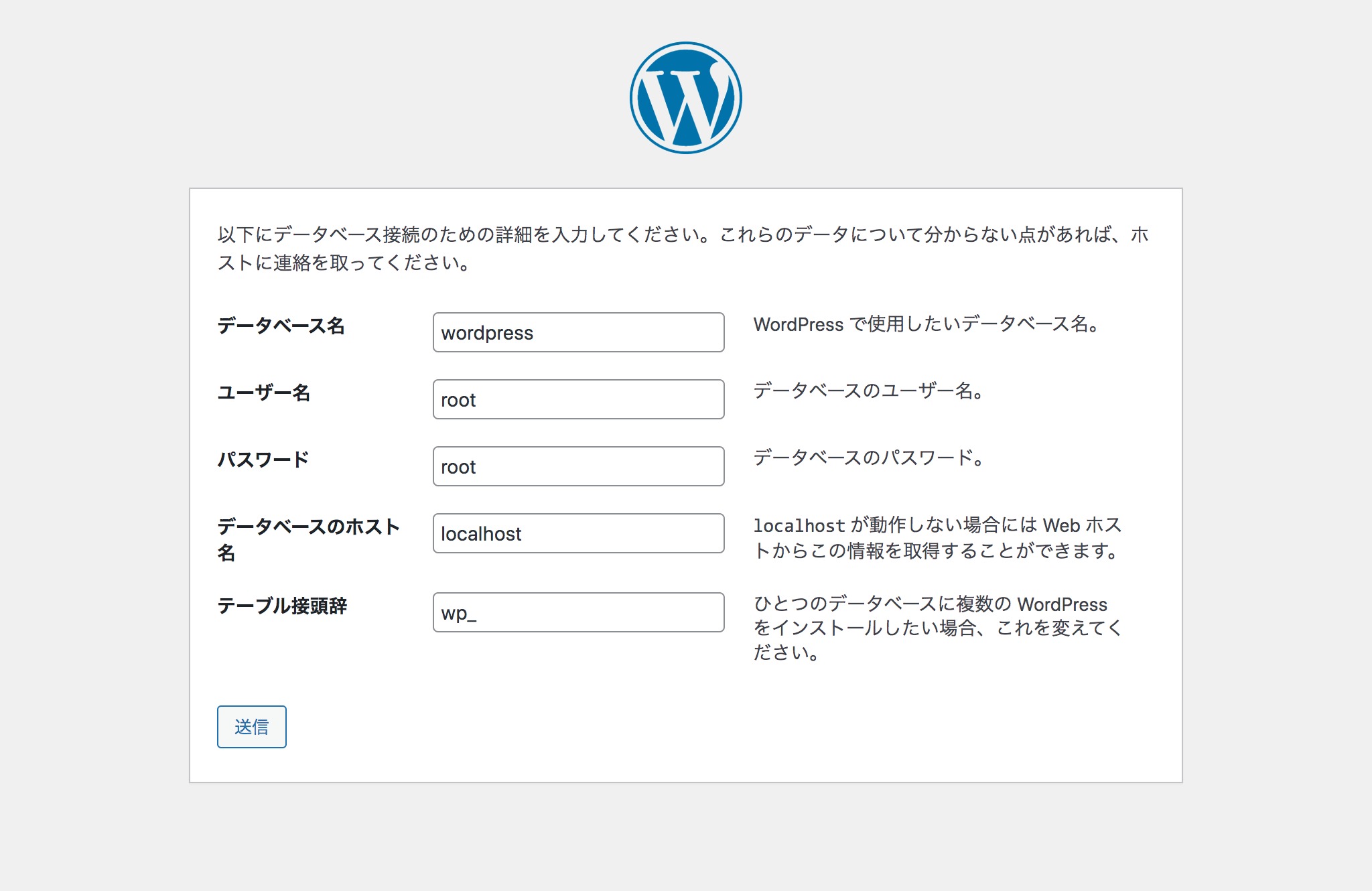
Task: Click the データベースのホスト名 label
Action: point(308,527)
